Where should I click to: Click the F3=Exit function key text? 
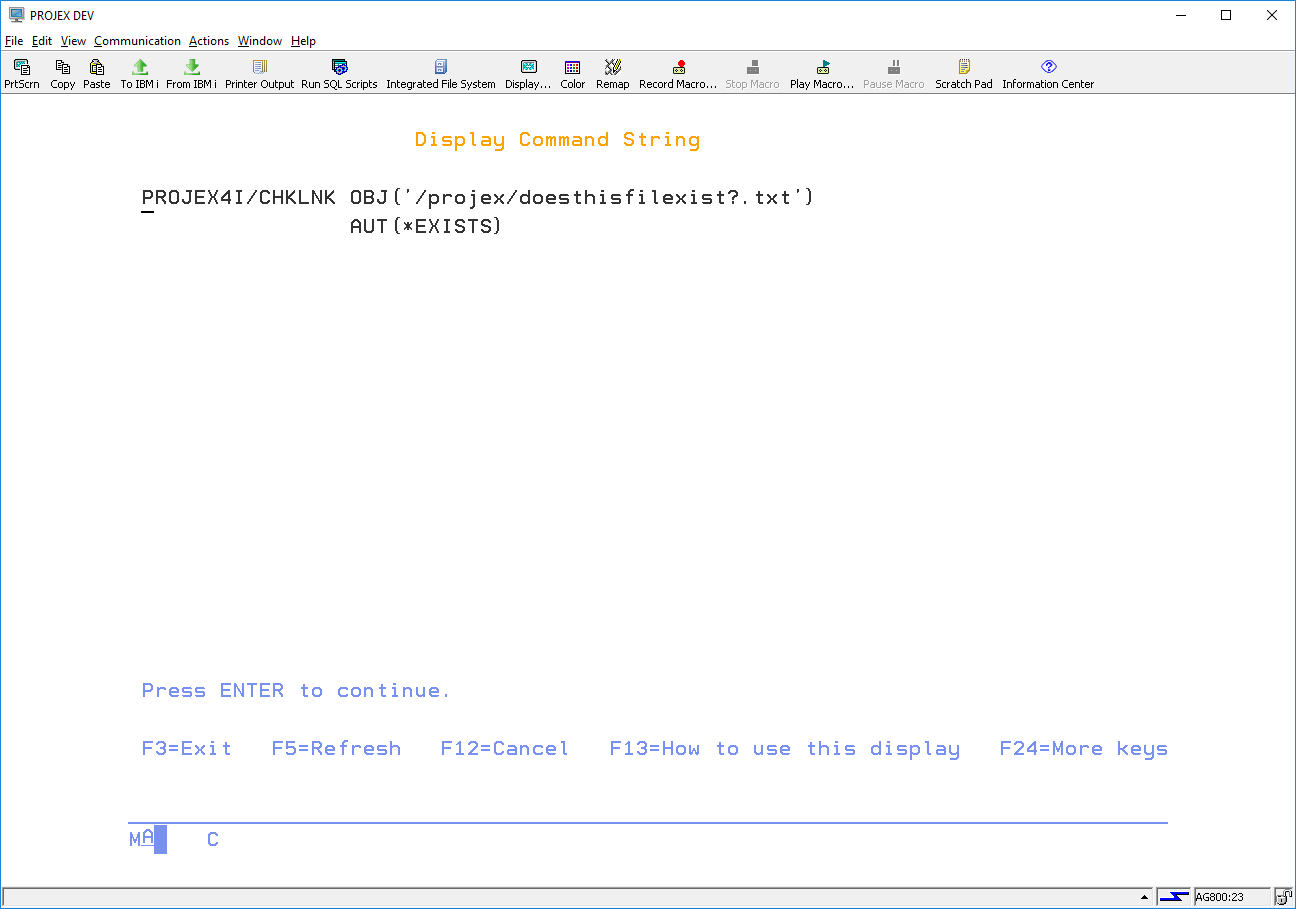coord(187,749)
